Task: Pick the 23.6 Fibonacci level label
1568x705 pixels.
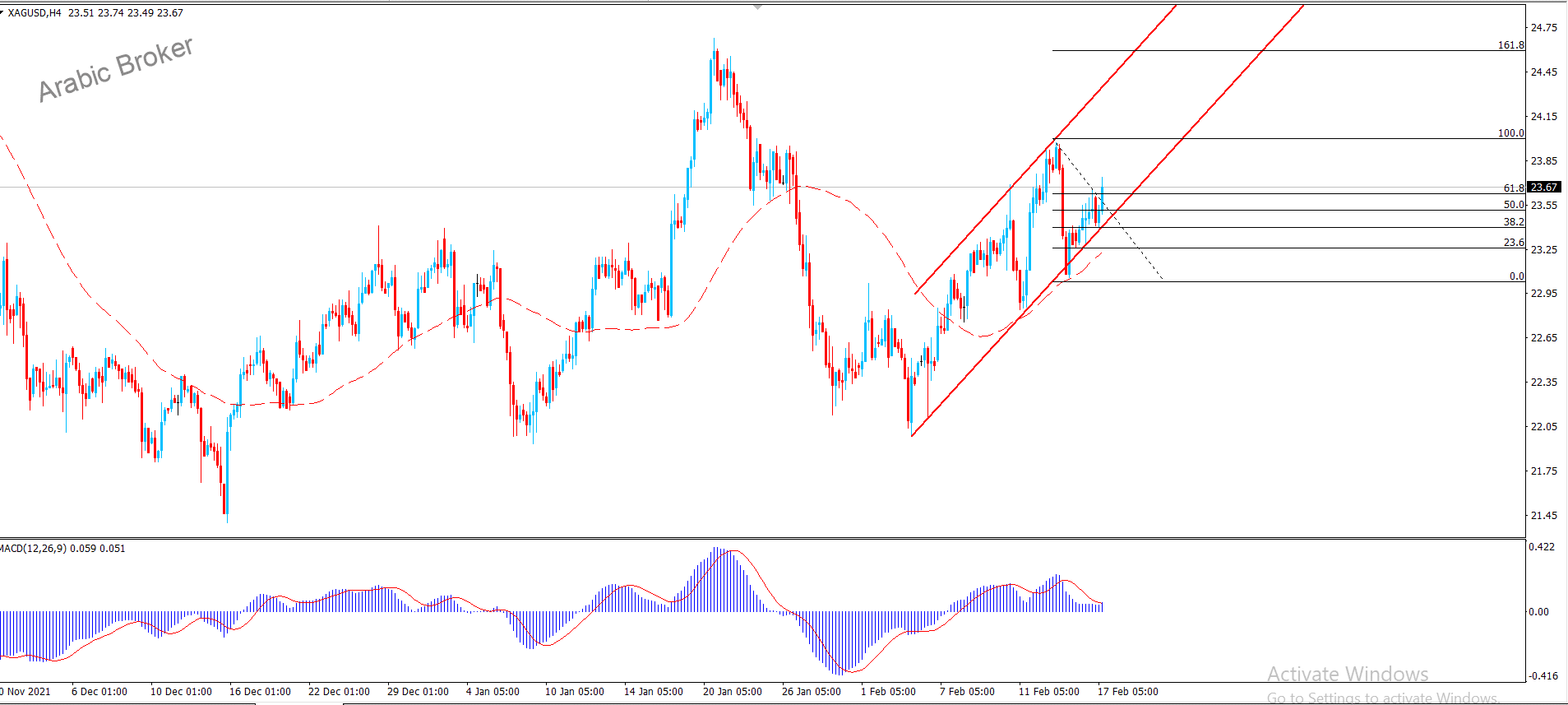Action: (x=1514, y=243)
